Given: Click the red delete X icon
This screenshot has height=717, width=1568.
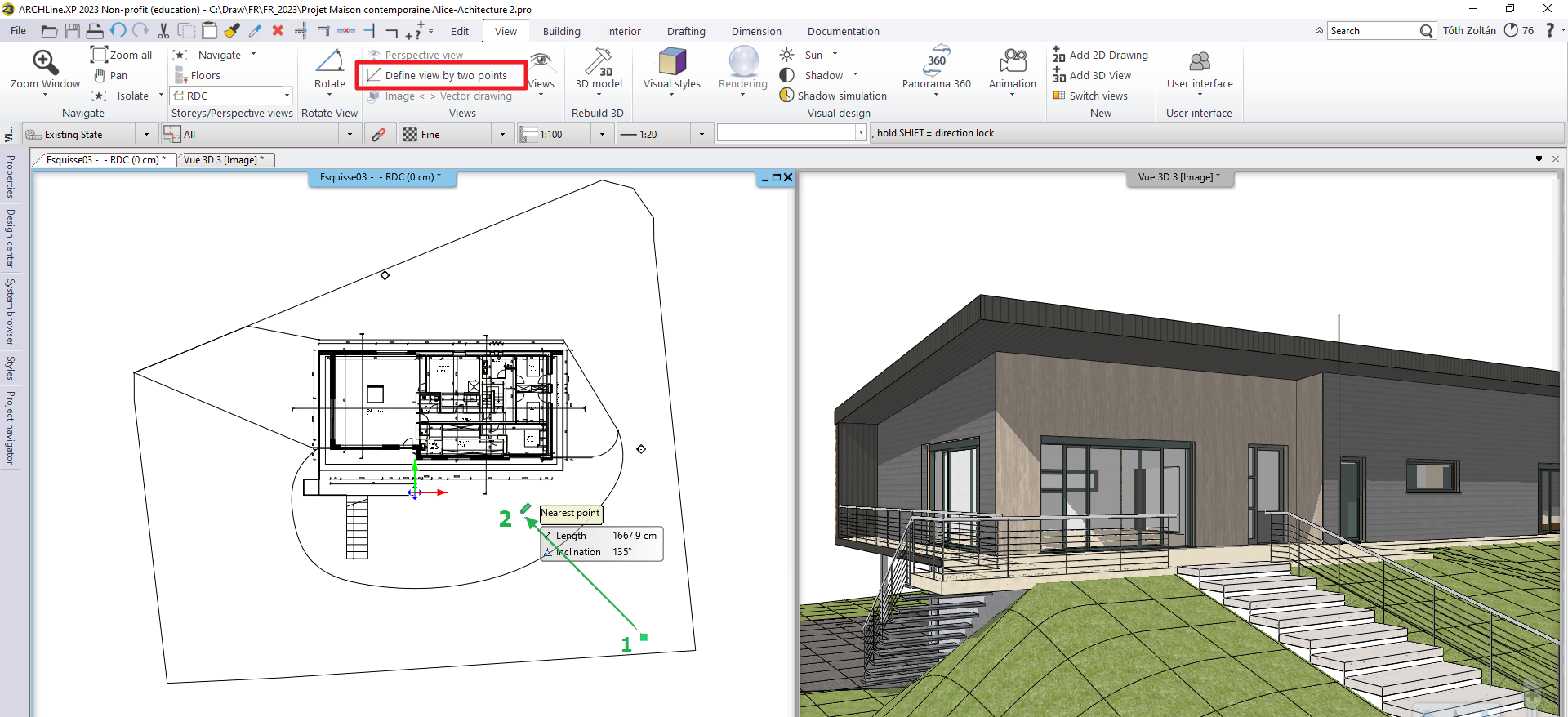Looking at the screenshot, I should click(x=278, y=31).
